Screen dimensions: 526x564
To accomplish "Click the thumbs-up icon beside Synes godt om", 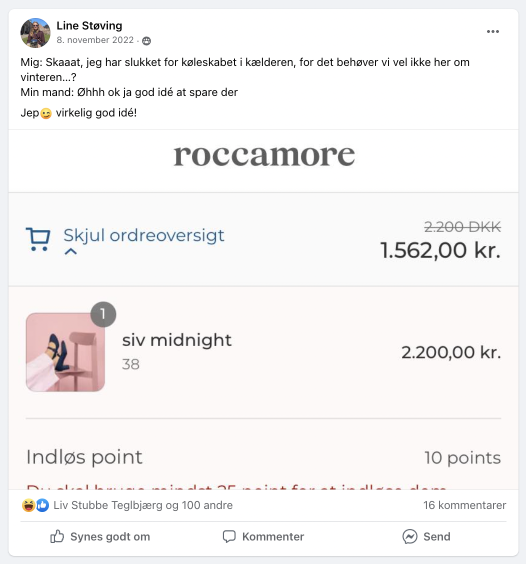I will 57,536.
